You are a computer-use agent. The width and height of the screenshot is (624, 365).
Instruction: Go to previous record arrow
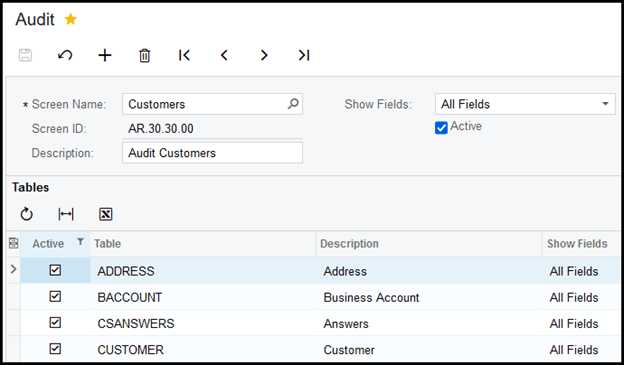[x=224, y=55]
